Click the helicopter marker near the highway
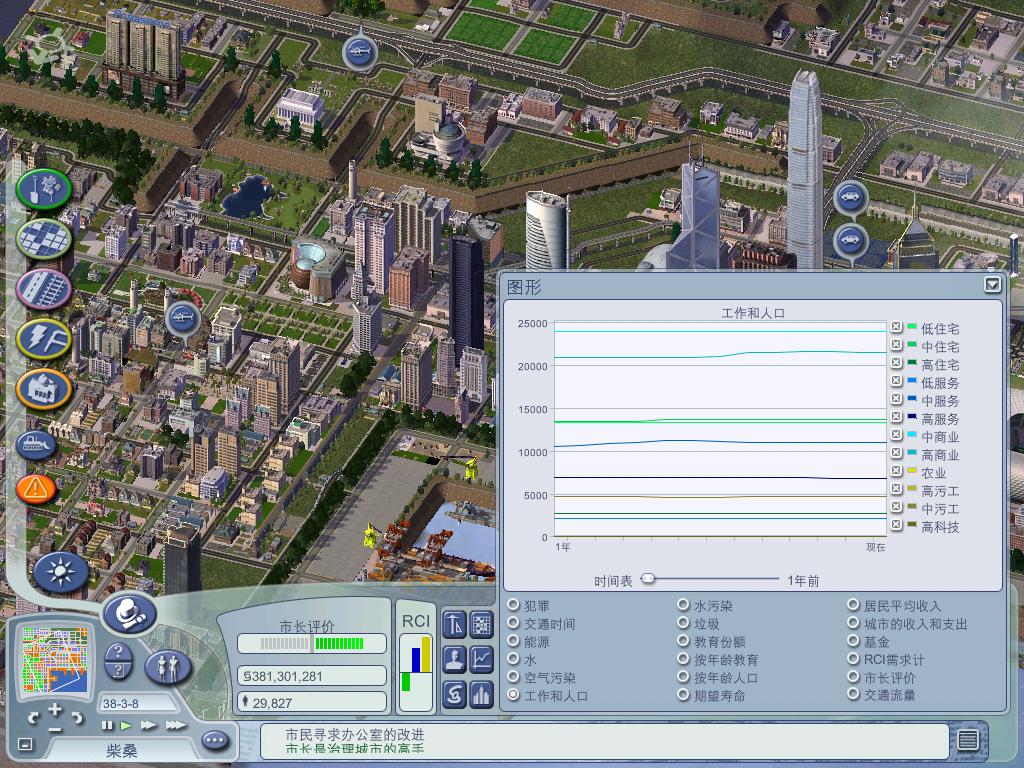This screenshot has height=768, width=1024. pyautogui.click(x=359, y=51)
